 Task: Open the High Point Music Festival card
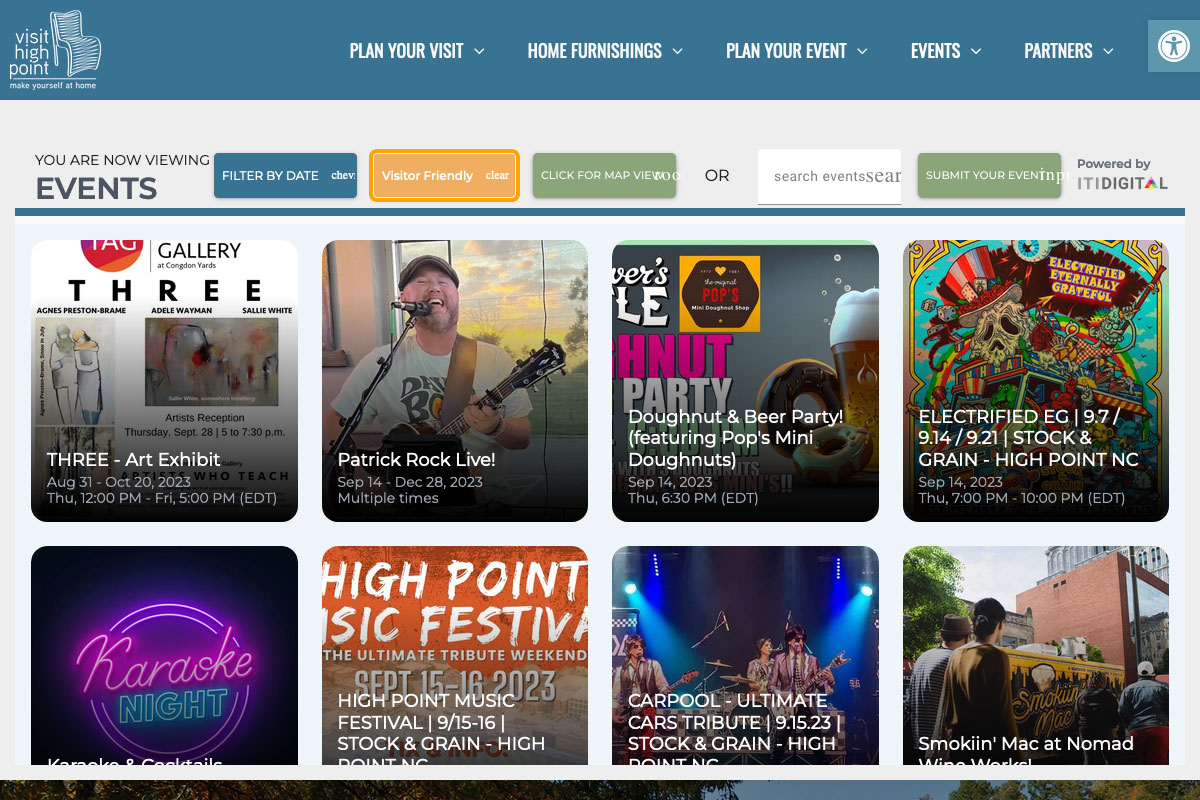tap(454, 655)
